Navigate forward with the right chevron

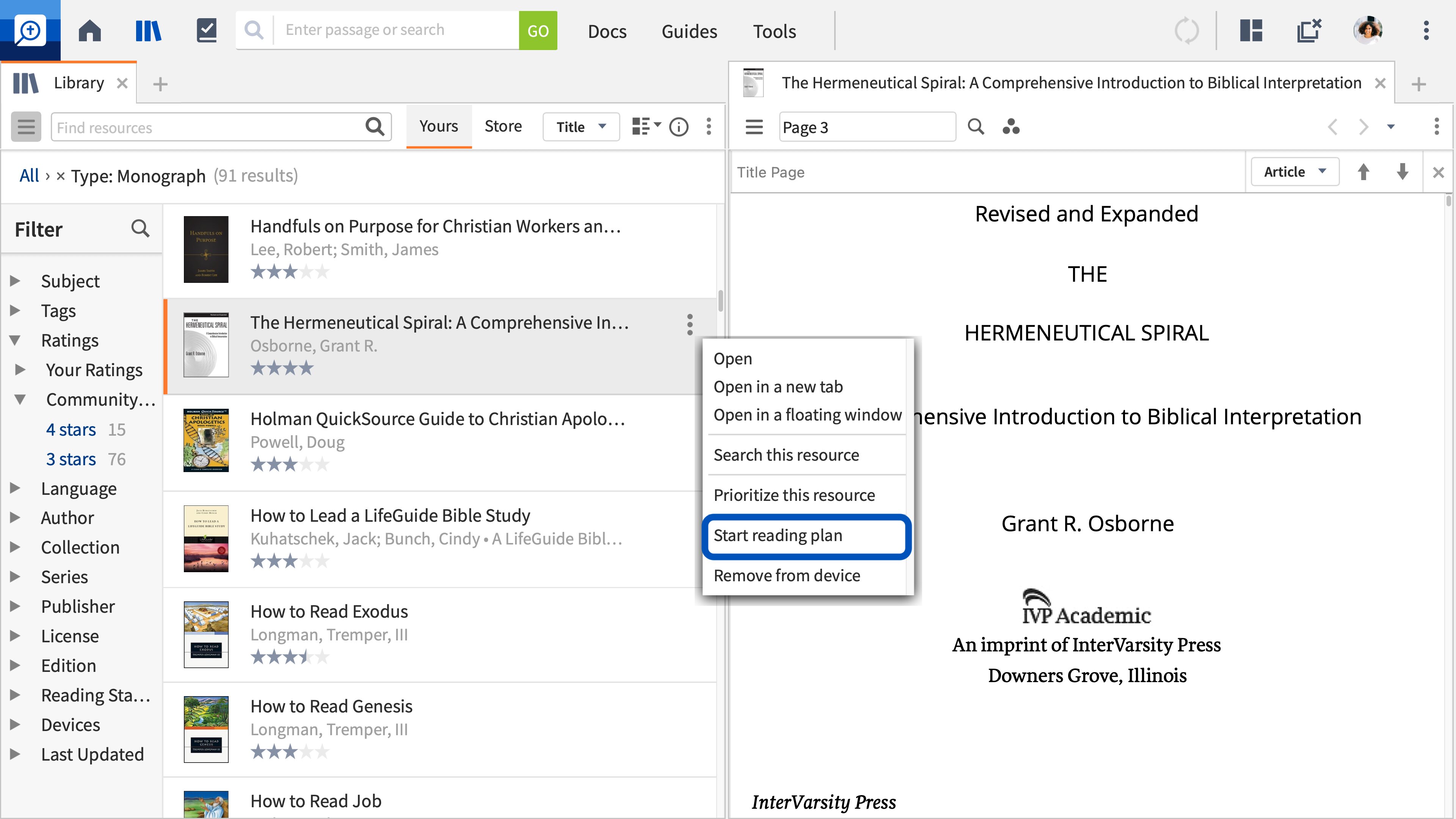(x=1363, y=127)
